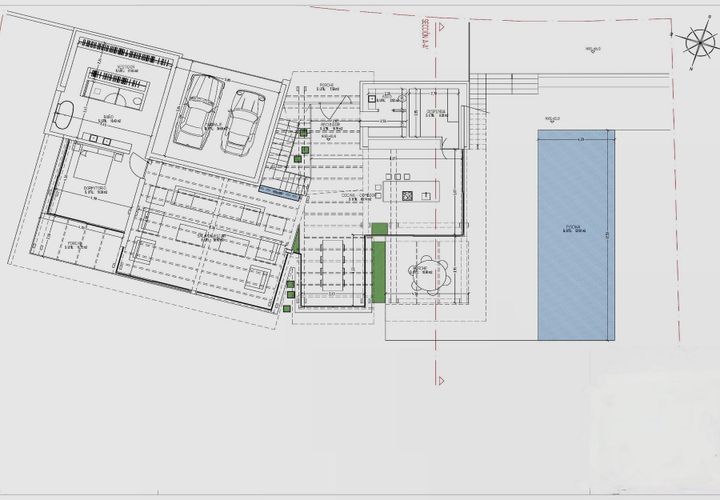Click the right car in the garage

241,122
